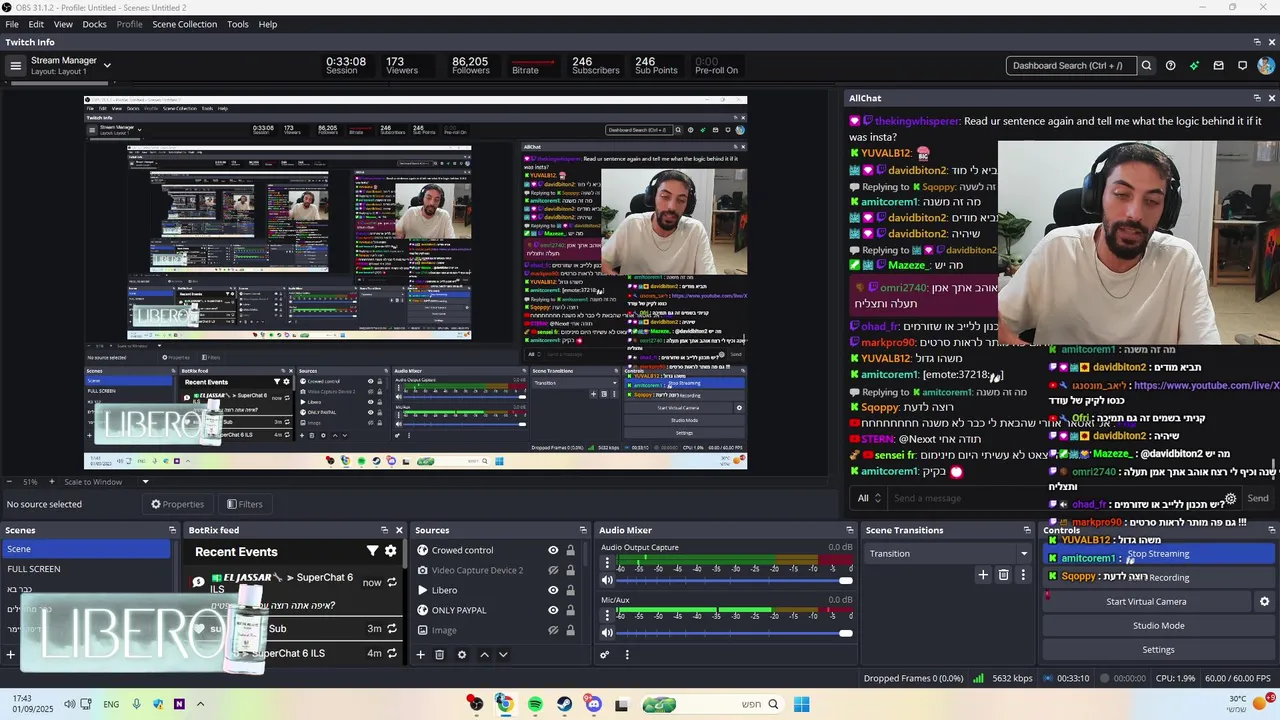The height and width of the screenshot is (720, 1280).
Task: Add a new source with plus icon
Action: [x=421, y=655]
